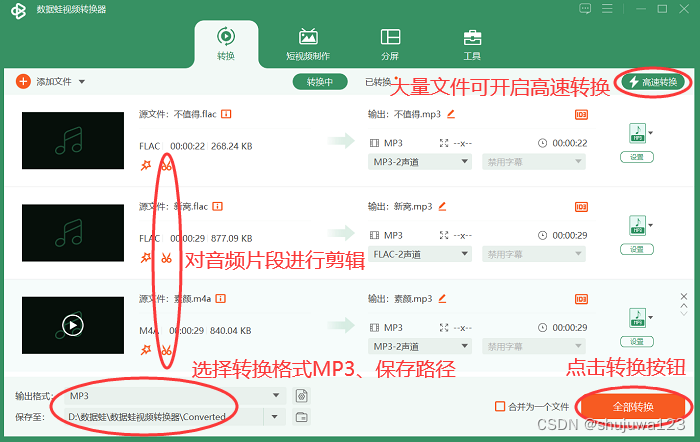
Task: Switch to the 转换 tab
Action: 226,44
